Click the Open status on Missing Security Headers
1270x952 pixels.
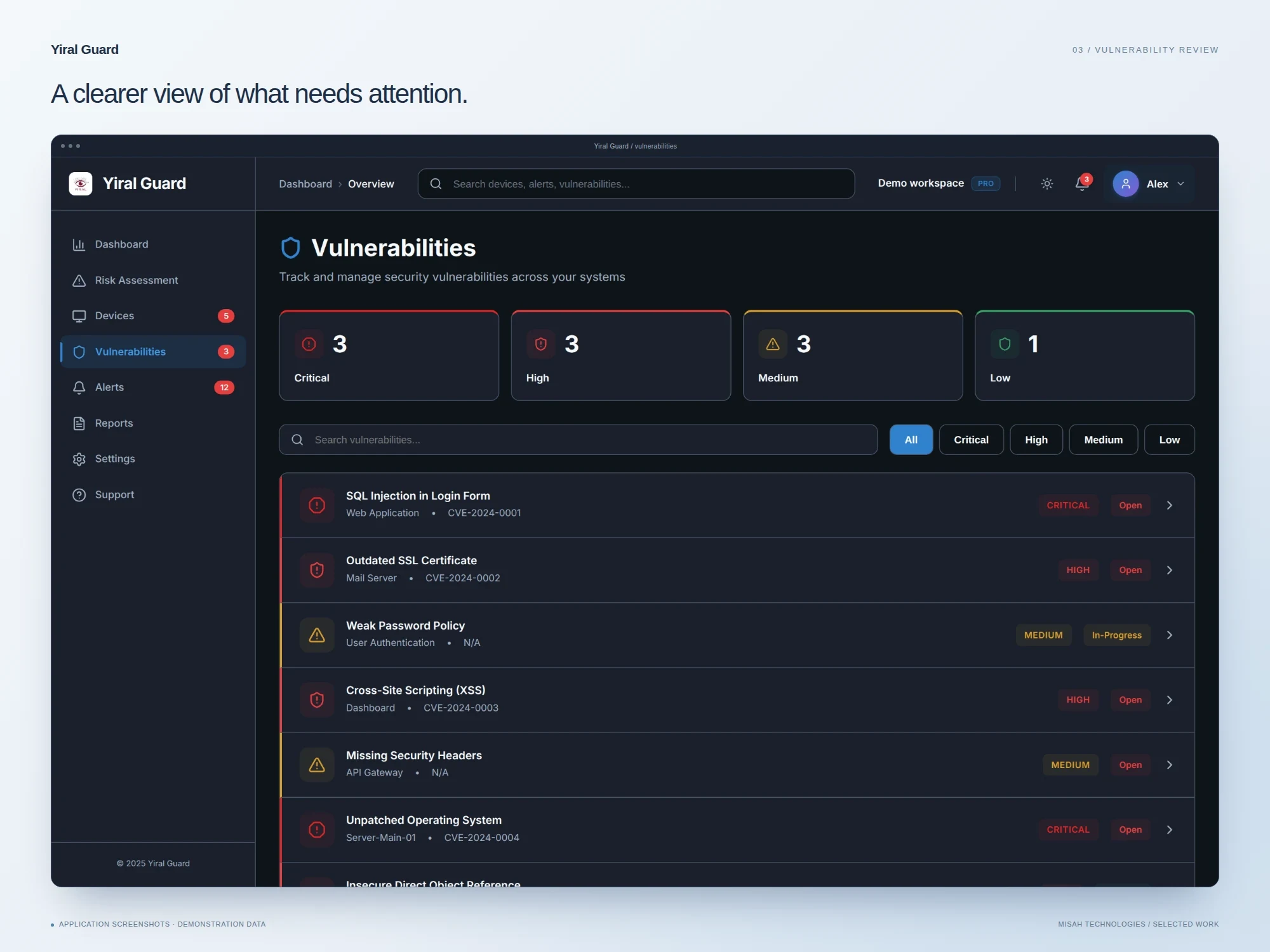[1130, 765]
